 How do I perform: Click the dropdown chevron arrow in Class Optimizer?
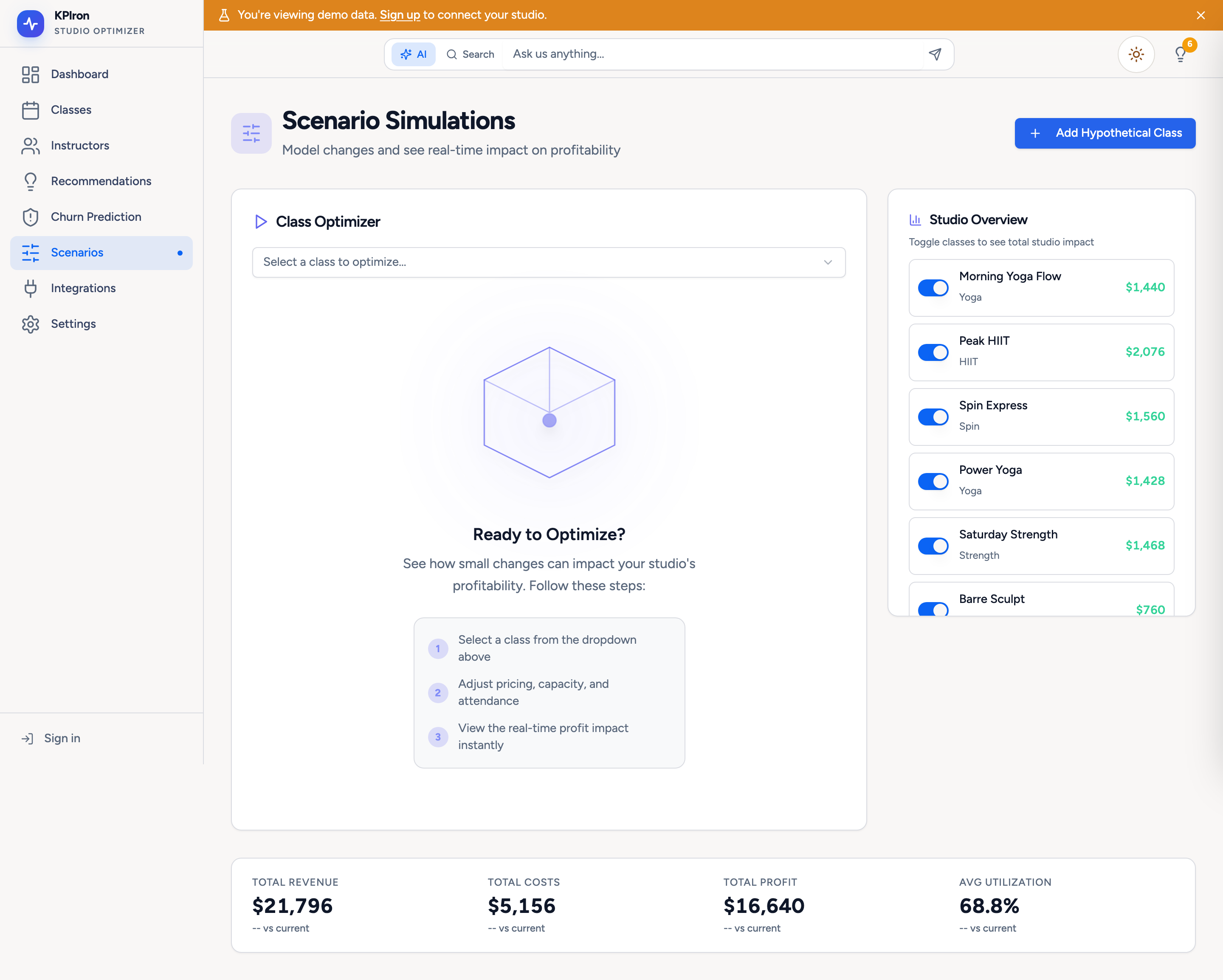tap(828, 262)
